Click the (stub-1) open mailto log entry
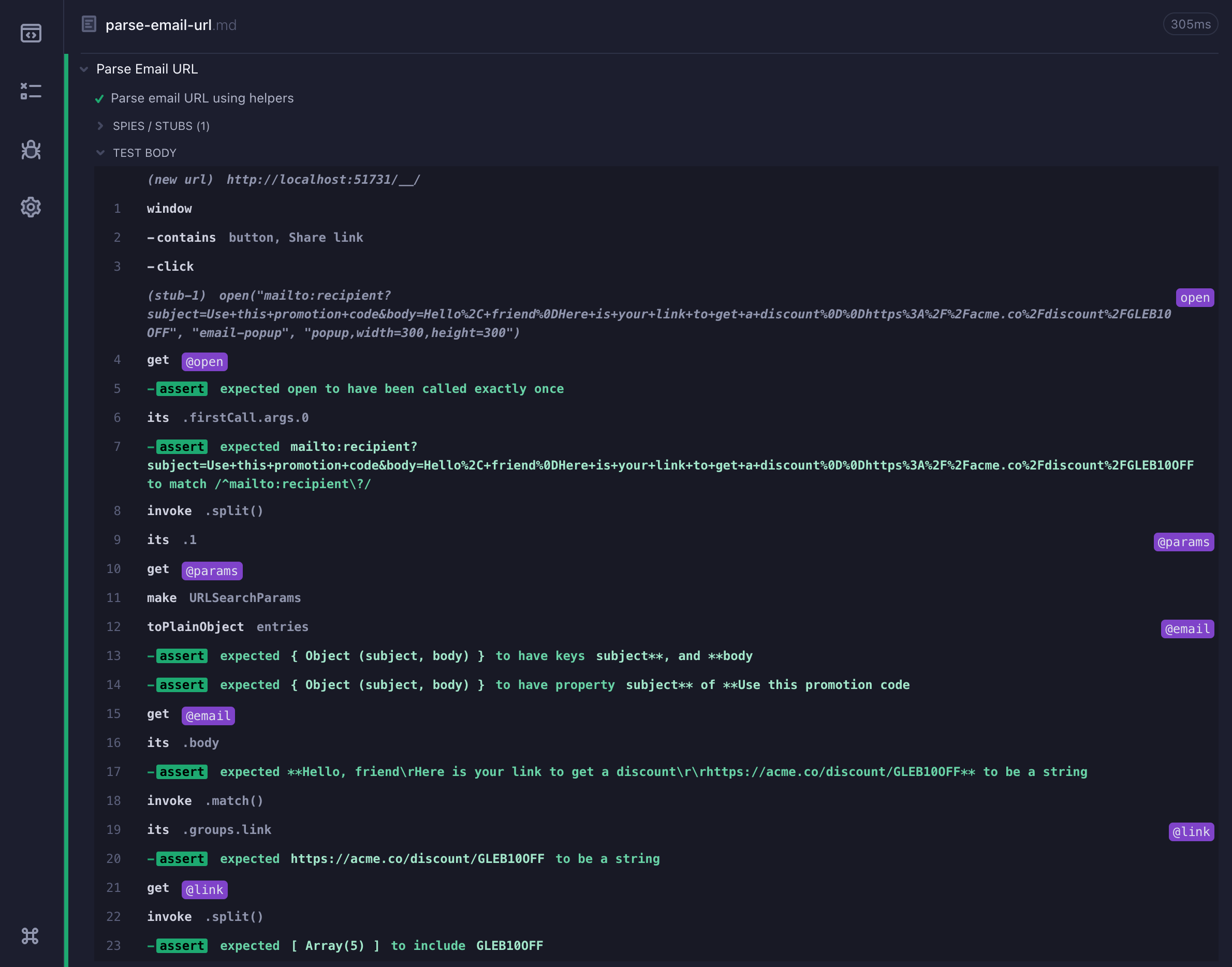Image resolution: width=1232 pixels, height=967 pixels. pos(656,314)
